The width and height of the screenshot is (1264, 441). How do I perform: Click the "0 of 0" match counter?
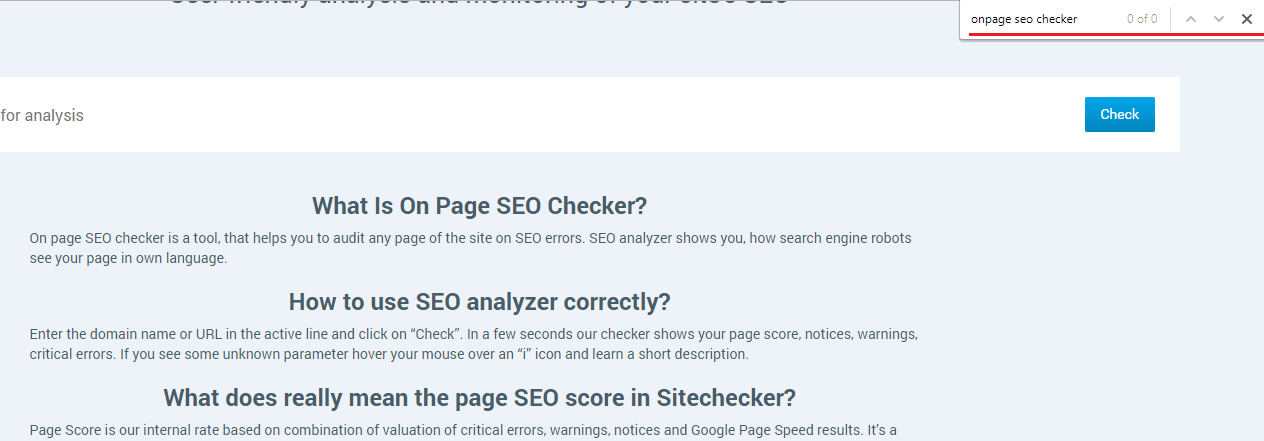[x=1141, y=19]
